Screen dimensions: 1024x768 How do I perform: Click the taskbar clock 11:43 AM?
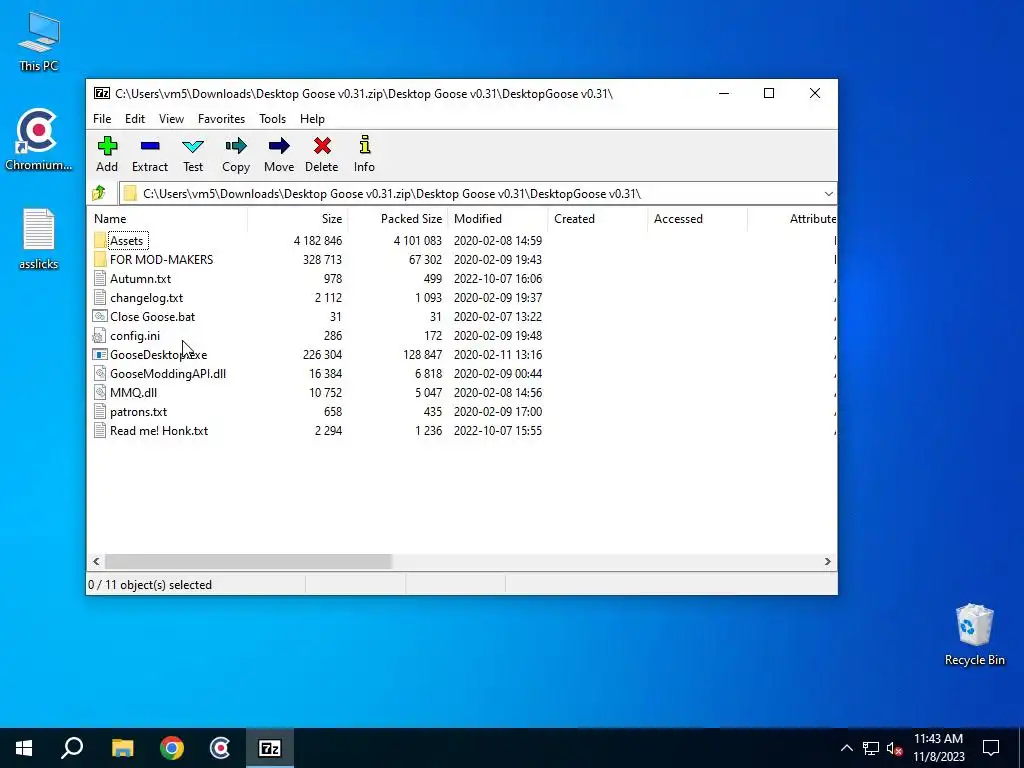938,739
